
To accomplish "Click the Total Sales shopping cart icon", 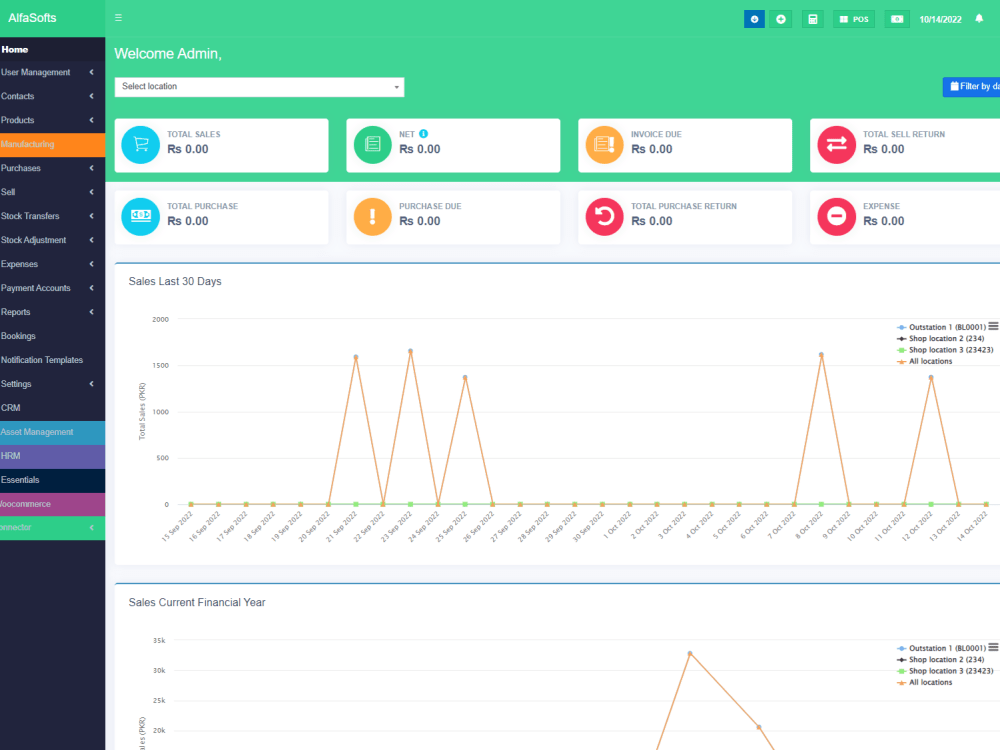I will pos(140,145).
